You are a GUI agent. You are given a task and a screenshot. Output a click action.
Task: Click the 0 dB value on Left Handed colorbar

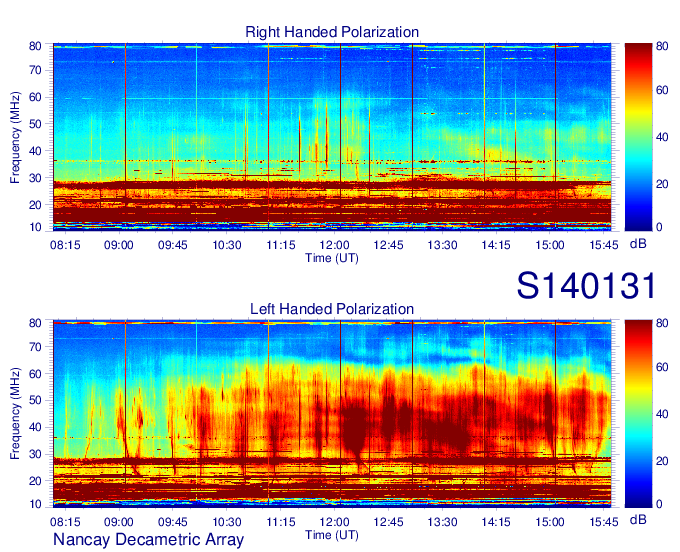pyautogui.click(x=659, y=504)
